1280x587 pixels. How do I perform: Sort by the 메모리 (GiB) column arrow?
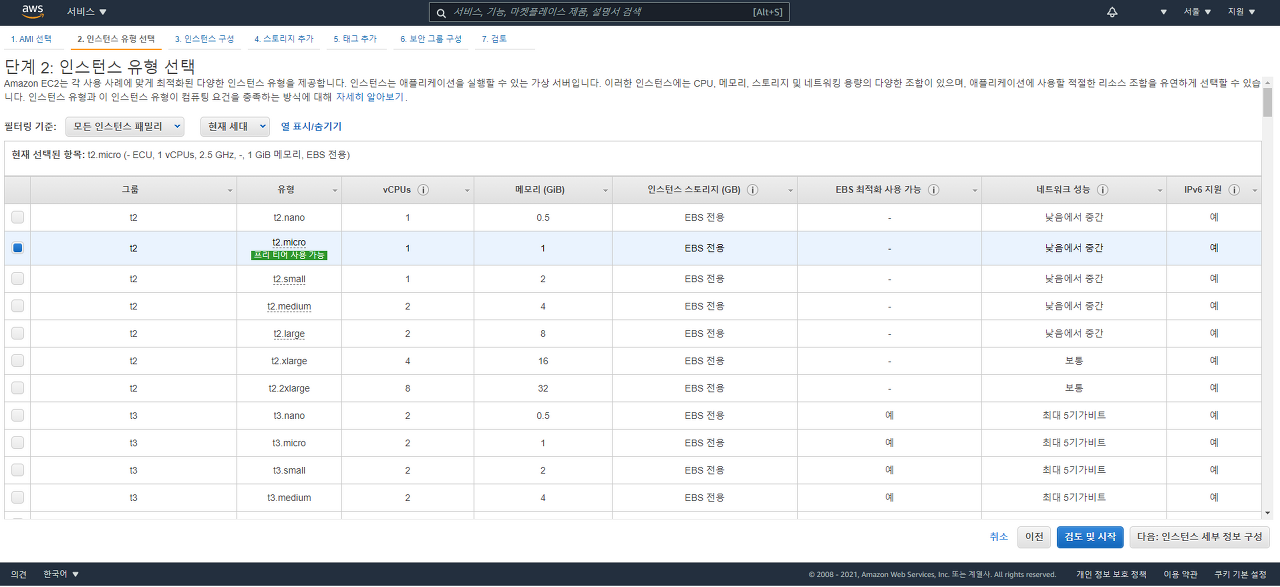pos(605,190)
